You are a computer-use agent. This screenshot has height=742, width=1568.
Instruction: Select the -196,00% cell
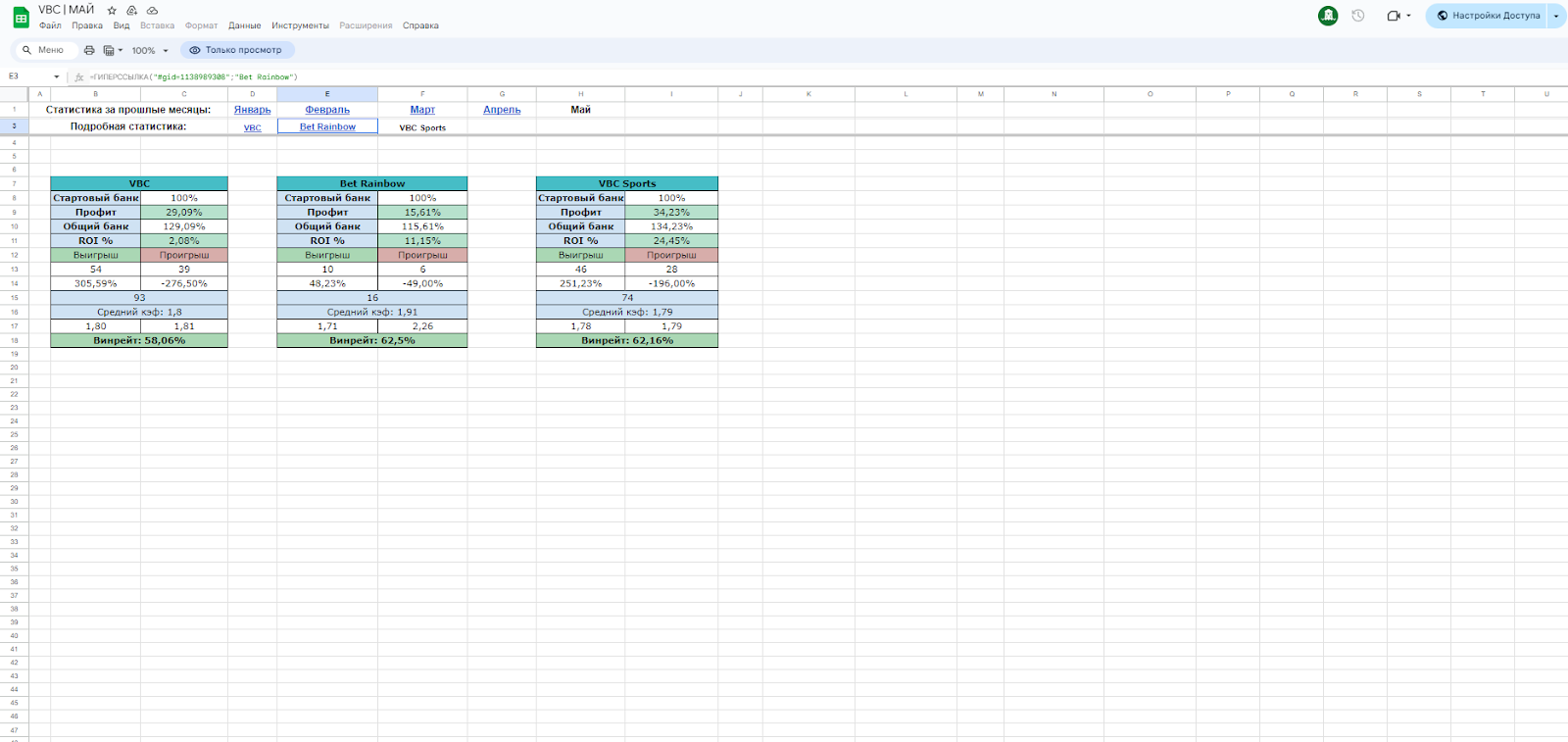(x=671, y=283)
